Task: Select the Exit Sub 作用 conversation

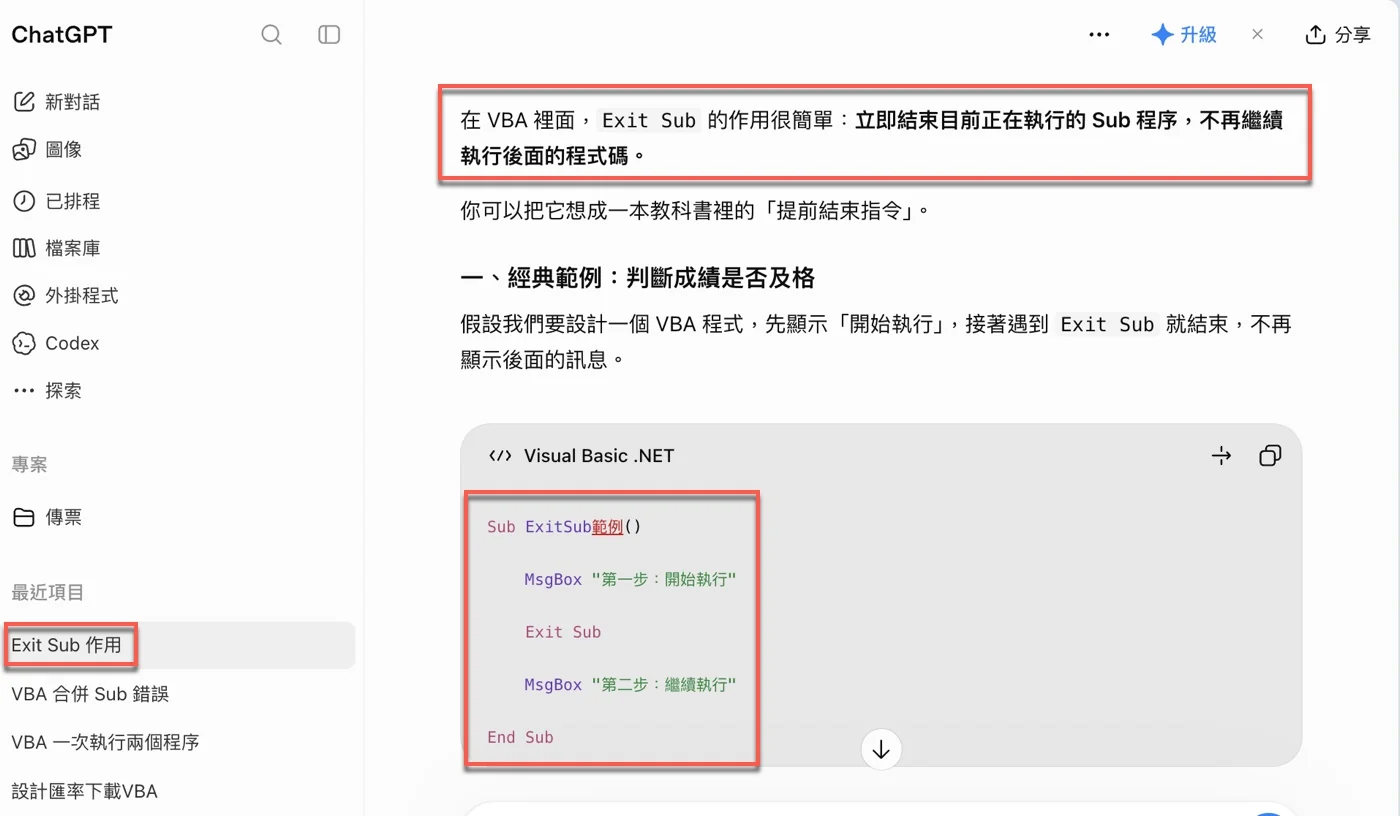Action: 180,645
